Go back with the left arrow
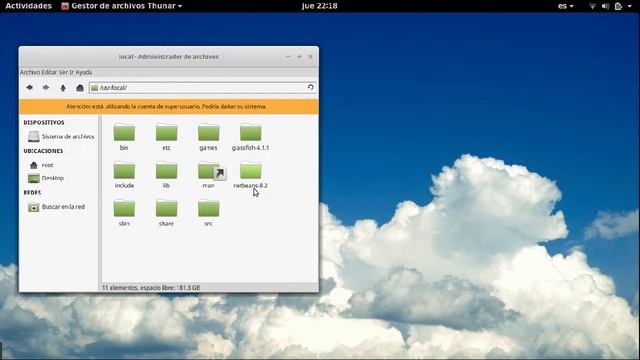This screenshot has width=640, height=360. 29,88
